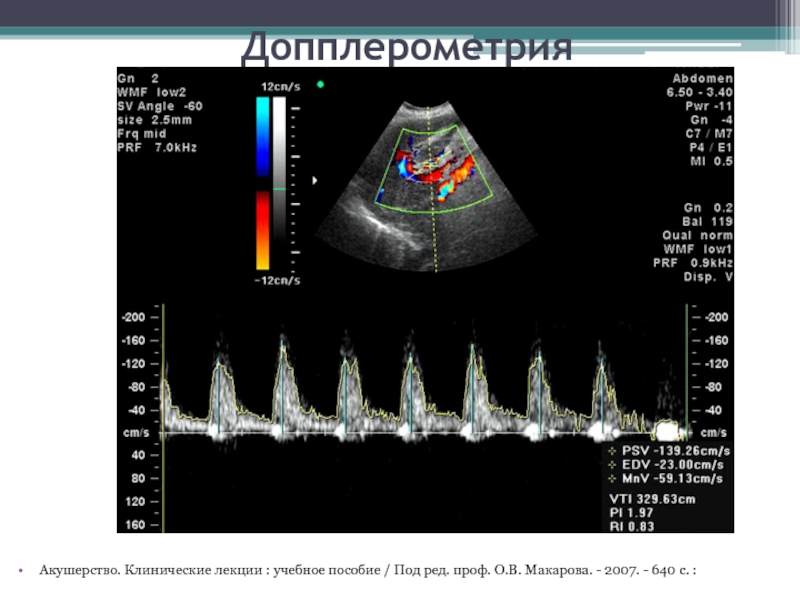Click the green recording indicator dot
800x600 pixels.
click(x=320, y=85)
